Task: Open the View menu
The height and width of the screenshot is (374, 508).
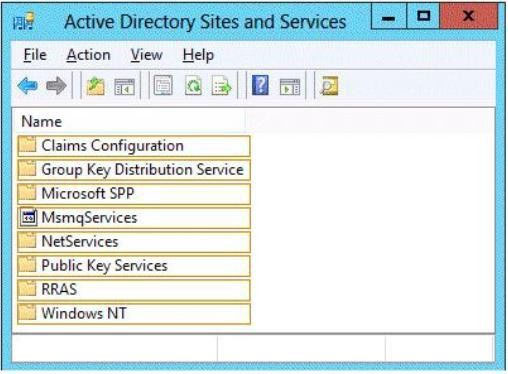Action: (146, 55)
